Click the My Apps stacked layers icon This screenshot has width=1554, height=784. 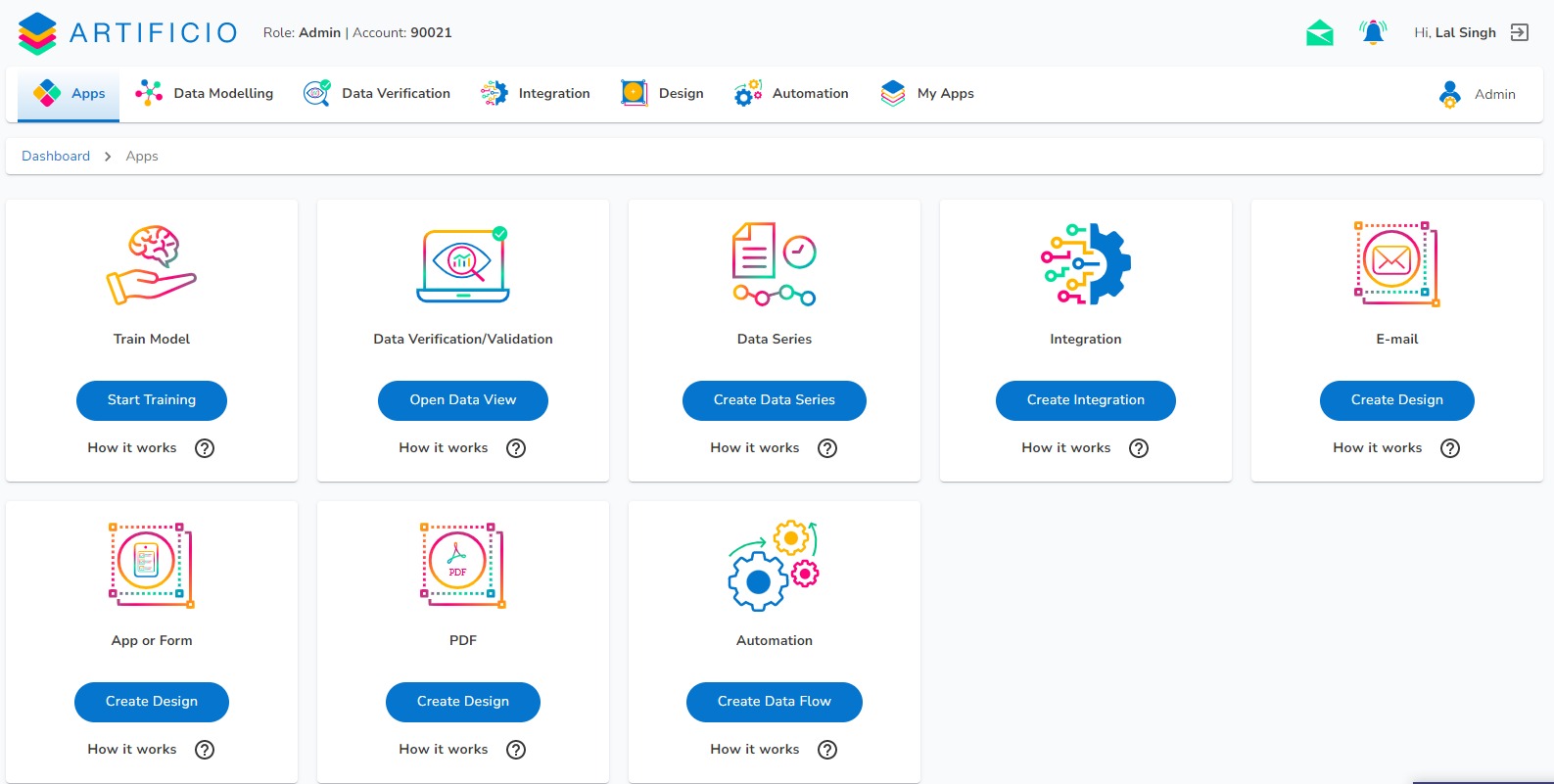[893, 93]
